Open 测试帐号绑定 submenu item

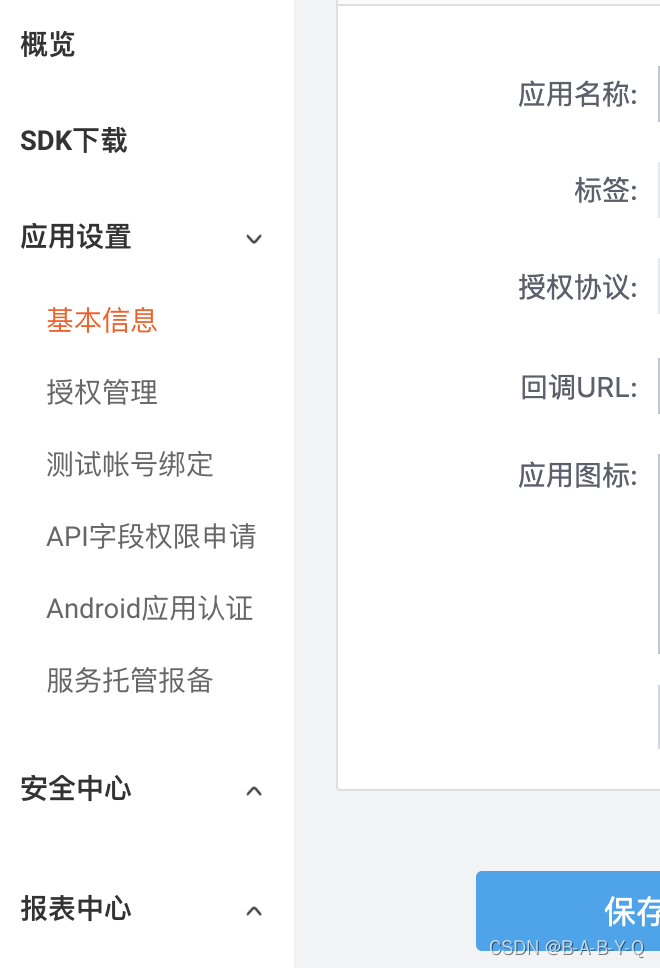(130, 464)
